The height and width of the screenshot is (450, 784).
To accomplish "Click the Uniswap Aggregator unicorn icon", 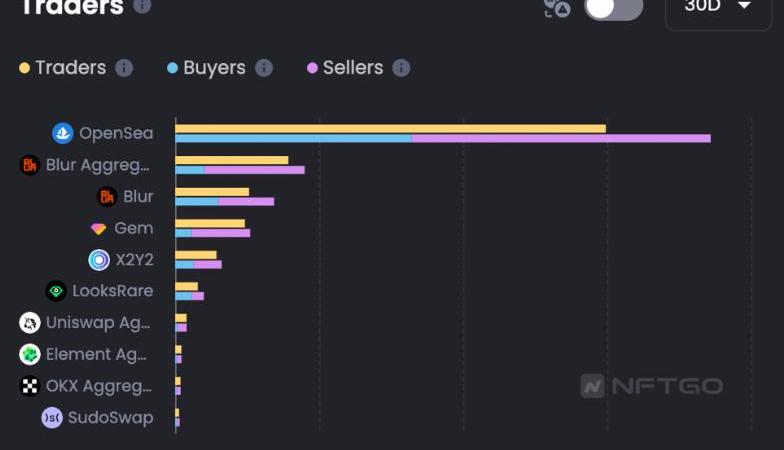I will tap(30, 322).
